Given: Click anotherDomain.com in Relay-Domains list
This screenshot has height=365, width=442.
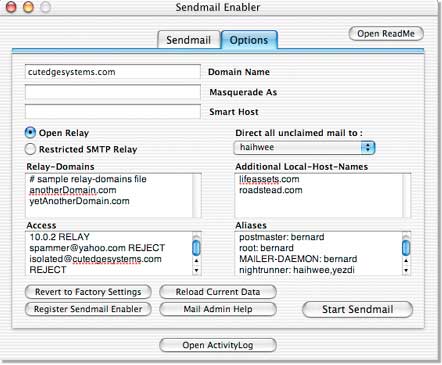Looking at the screenshot, I should click(x=73, y=190).
